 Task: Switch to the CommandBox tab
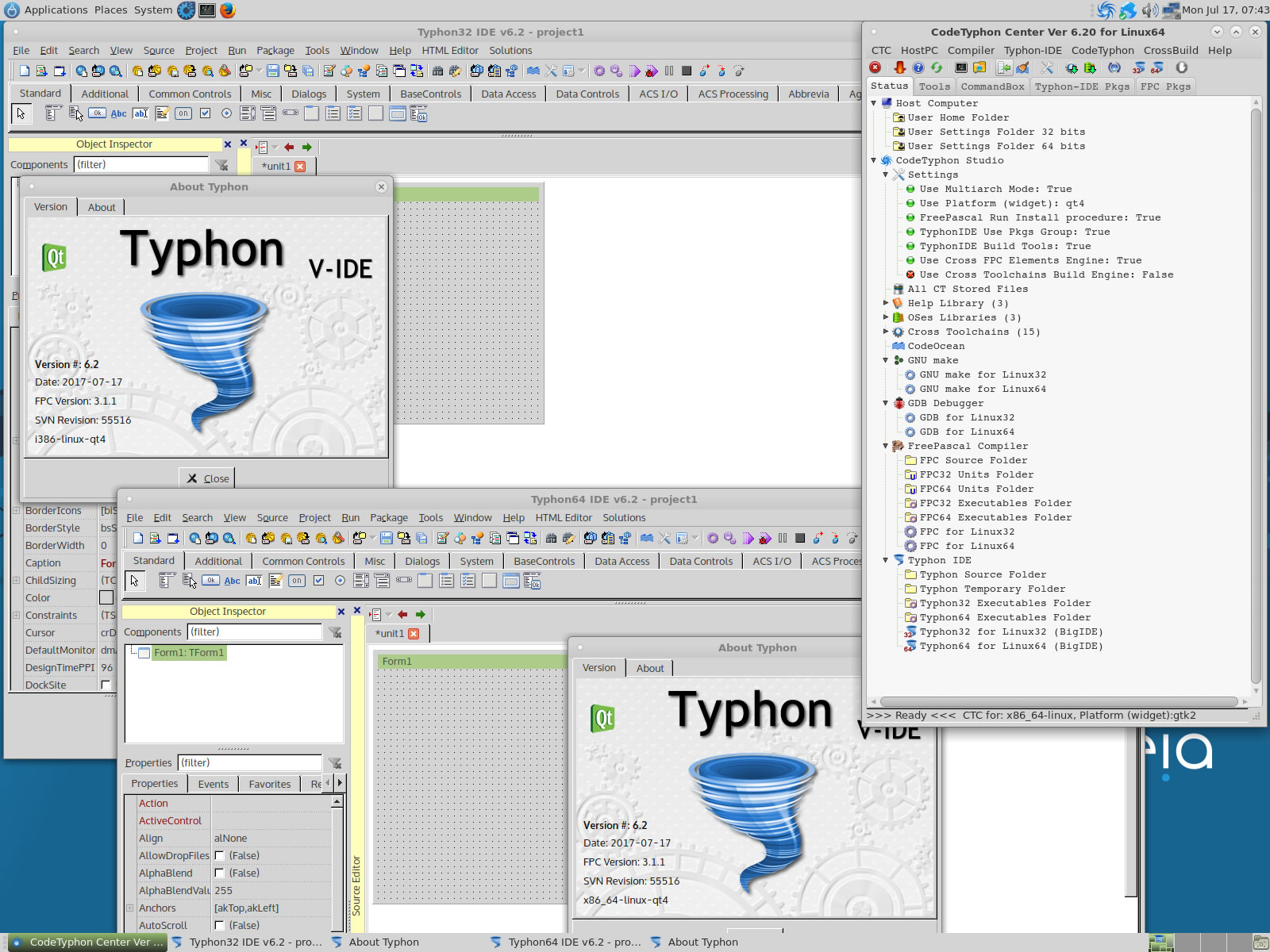(992, 86)
